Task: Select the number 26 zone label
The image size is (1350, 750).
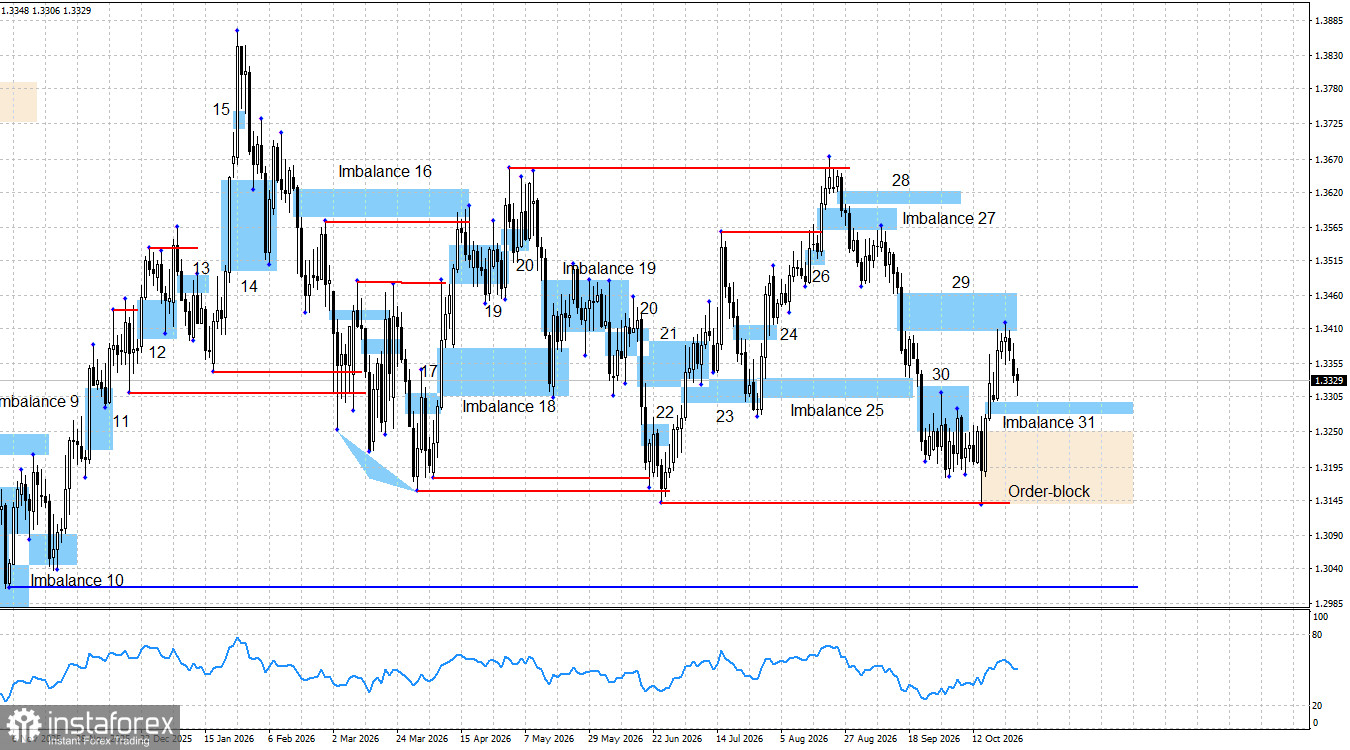Action: pyautogui.click(x=821, y=276)
